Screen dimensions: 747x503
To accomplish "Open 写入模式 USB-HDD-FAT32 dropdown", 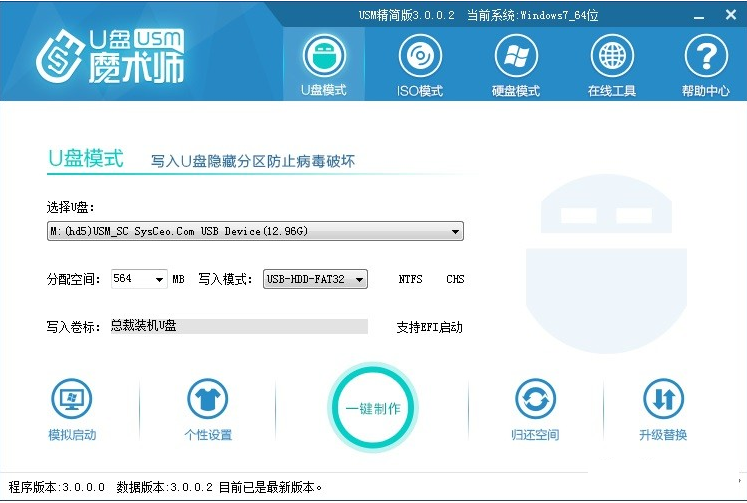I will [315, 279].
